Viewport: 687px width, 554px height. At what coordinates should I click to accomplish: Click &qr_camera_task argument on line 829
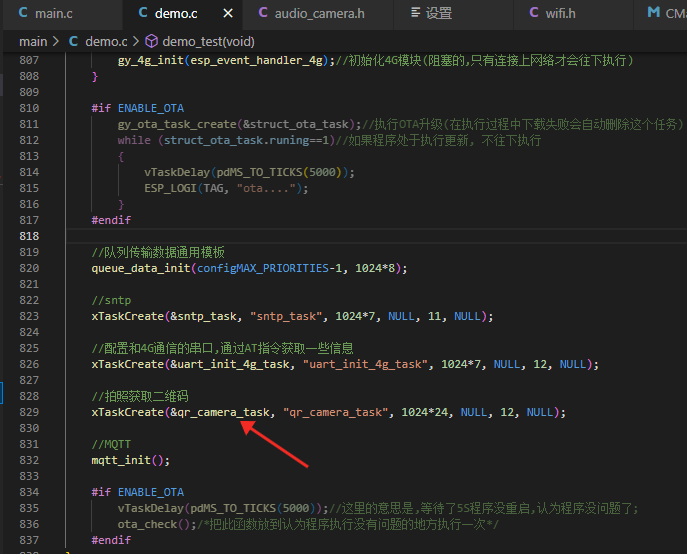pyautogui.click(x=220, y=412)
